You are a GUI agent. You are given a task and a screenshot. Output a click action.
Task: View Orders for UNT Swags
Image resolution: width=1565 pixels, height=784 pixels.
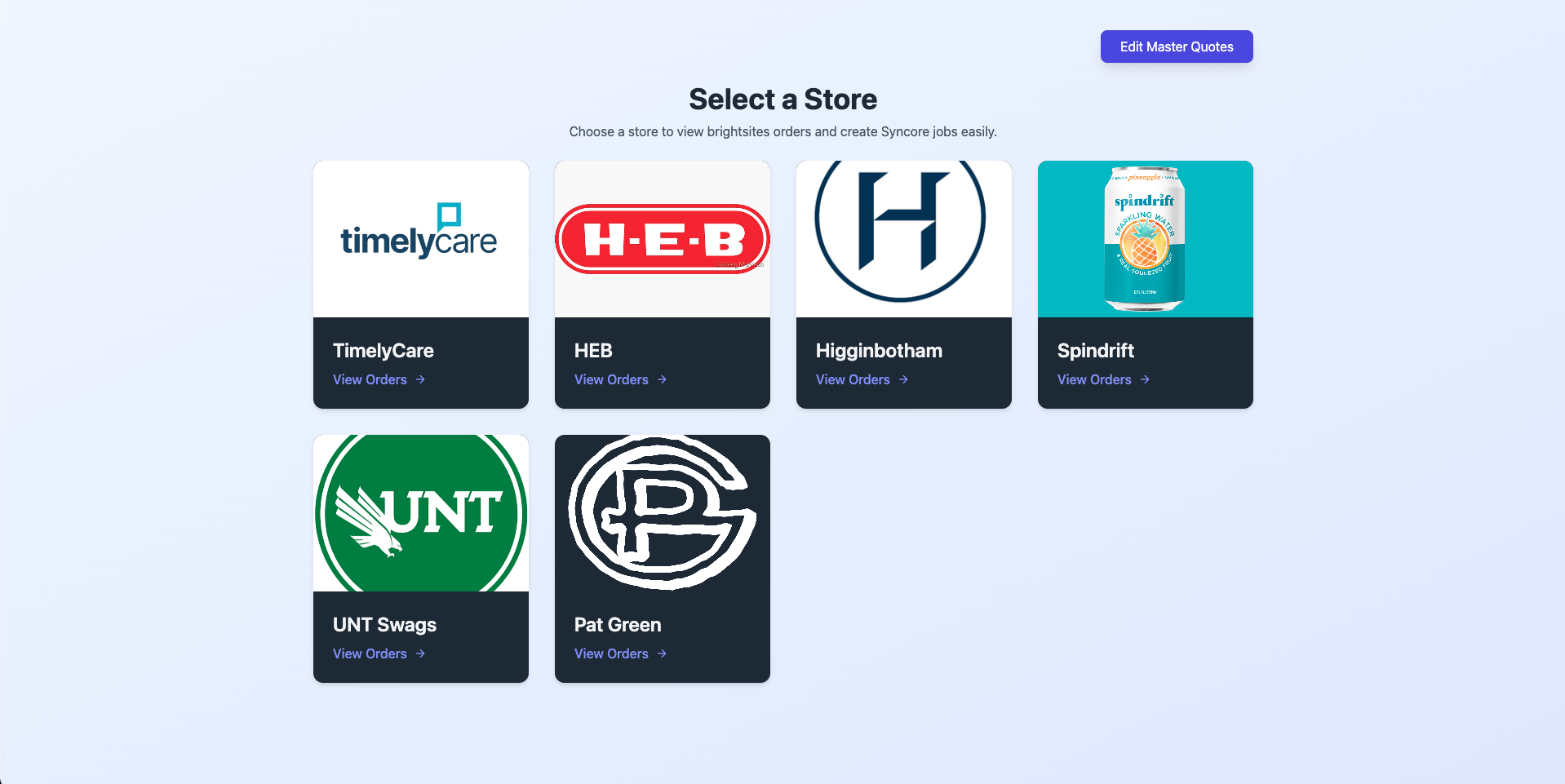(x=370, y=653)
